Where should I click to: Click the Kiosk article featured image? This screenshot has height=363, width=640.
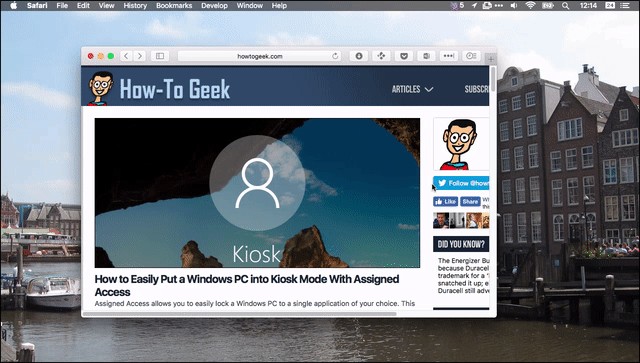click(x=257, y=193)
